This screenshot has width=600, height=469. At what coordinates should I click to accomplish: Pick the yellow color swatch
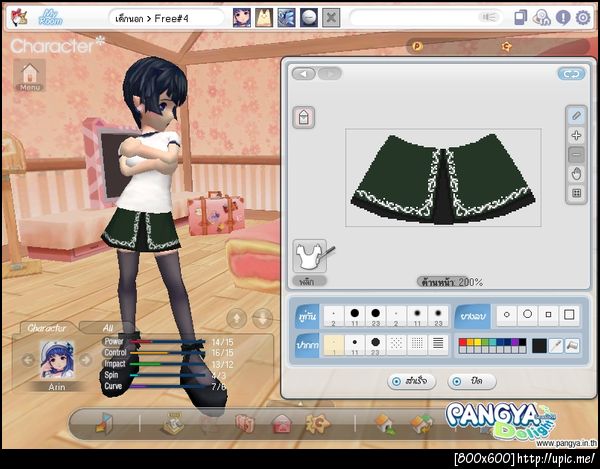(x=478, y=342)
